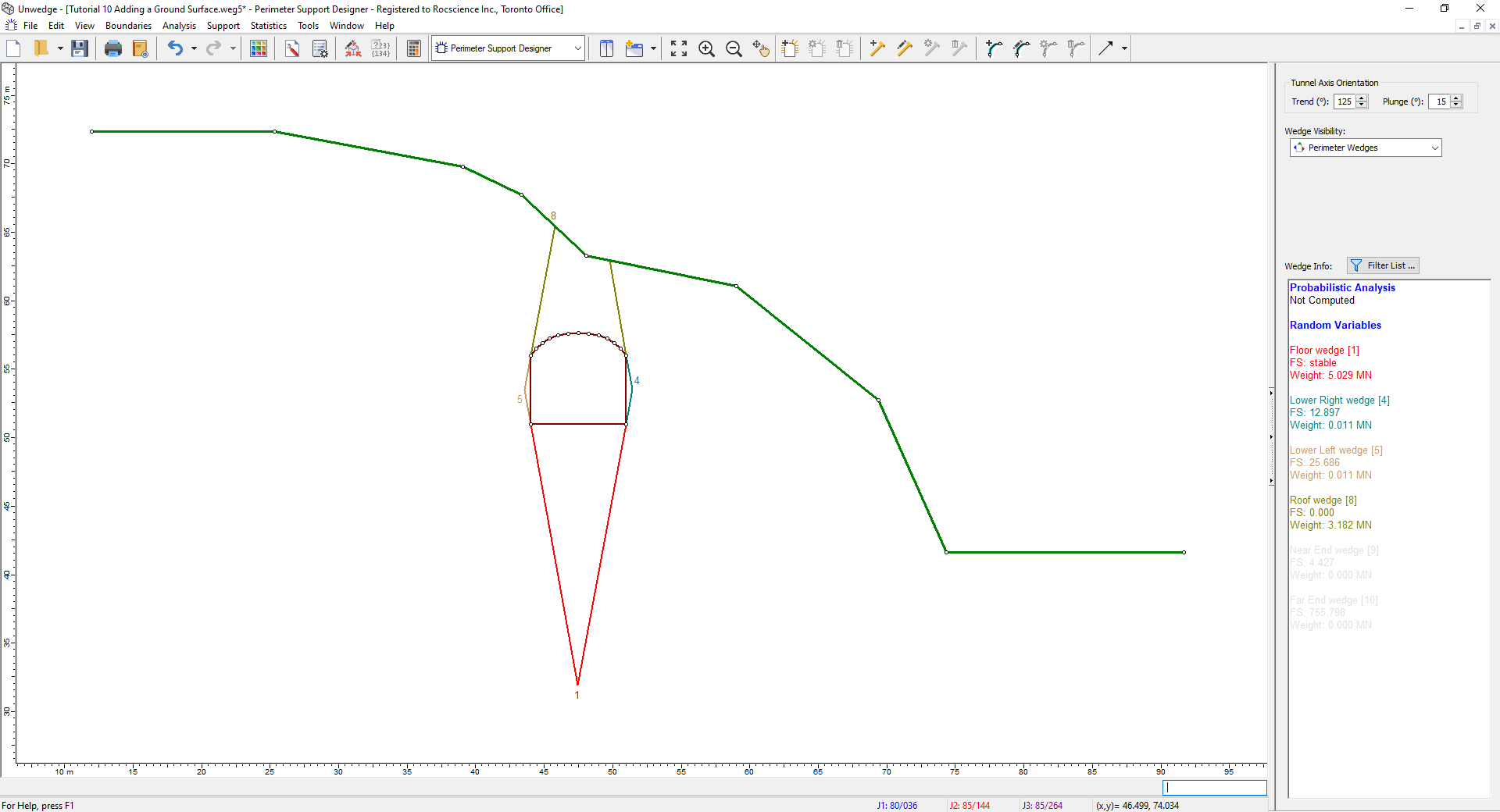1500x812 pixels.
Task: Select the arrow drawing tool
Action: tap(1105, 48)
